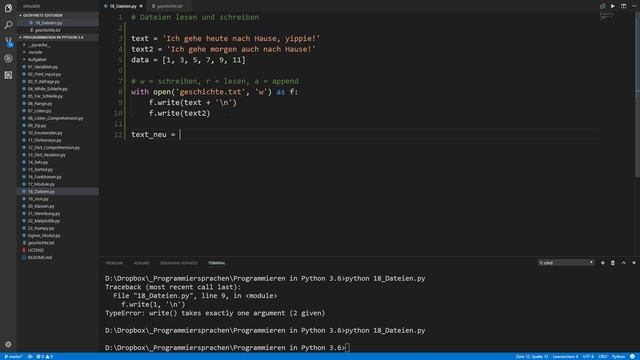Collapse the Programmieren in Python 3.6 folder
Screen dimensions: 640x360
click(x=57, y=37)
